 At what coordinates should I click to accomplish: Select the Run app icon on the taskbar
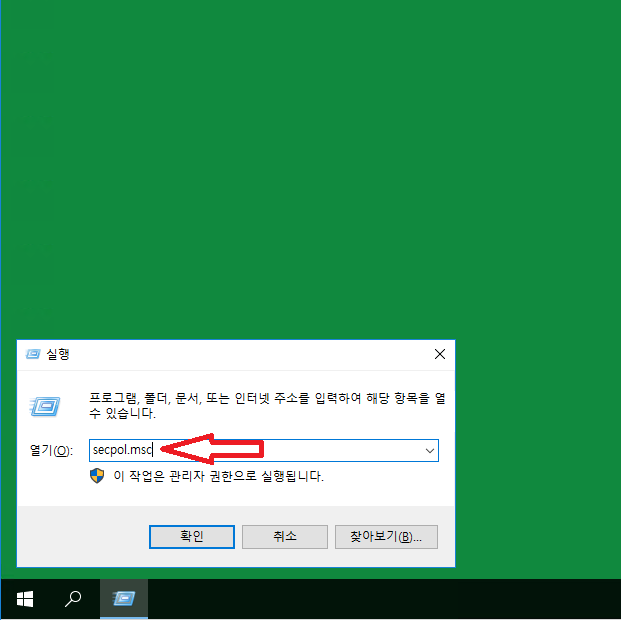[x=124, y=599]
